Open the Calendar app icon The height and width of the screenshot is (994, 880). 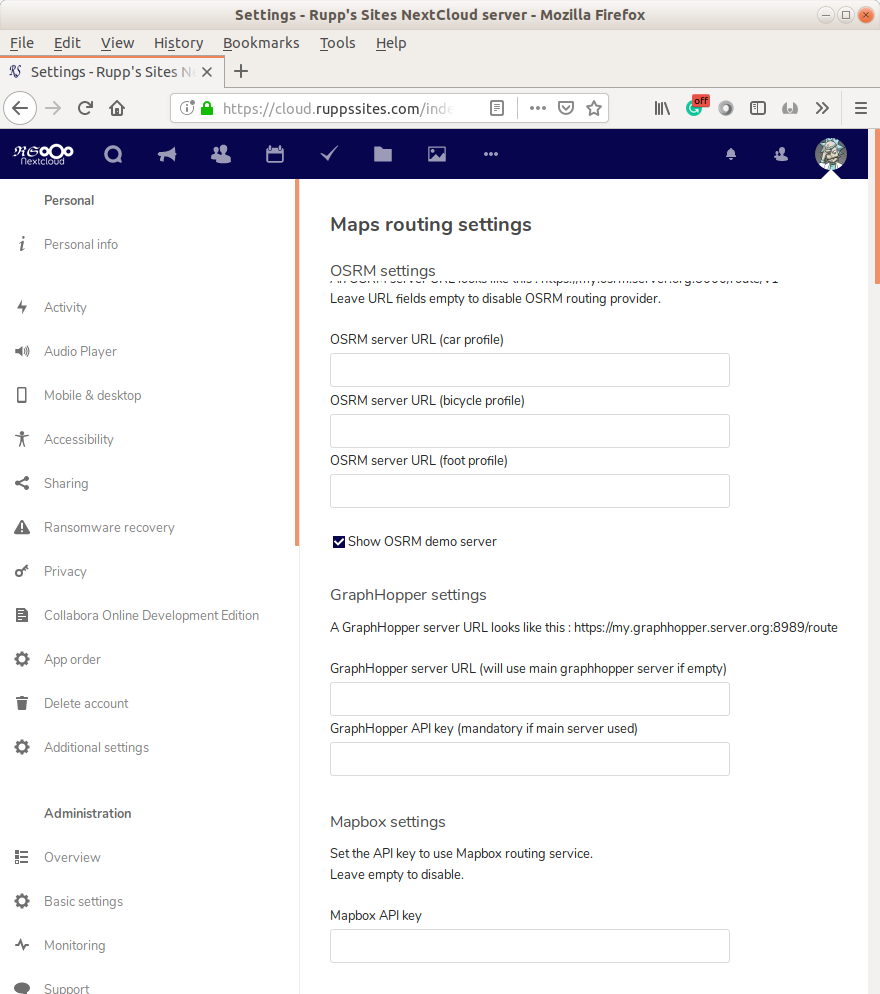click(x=275, y=154)
